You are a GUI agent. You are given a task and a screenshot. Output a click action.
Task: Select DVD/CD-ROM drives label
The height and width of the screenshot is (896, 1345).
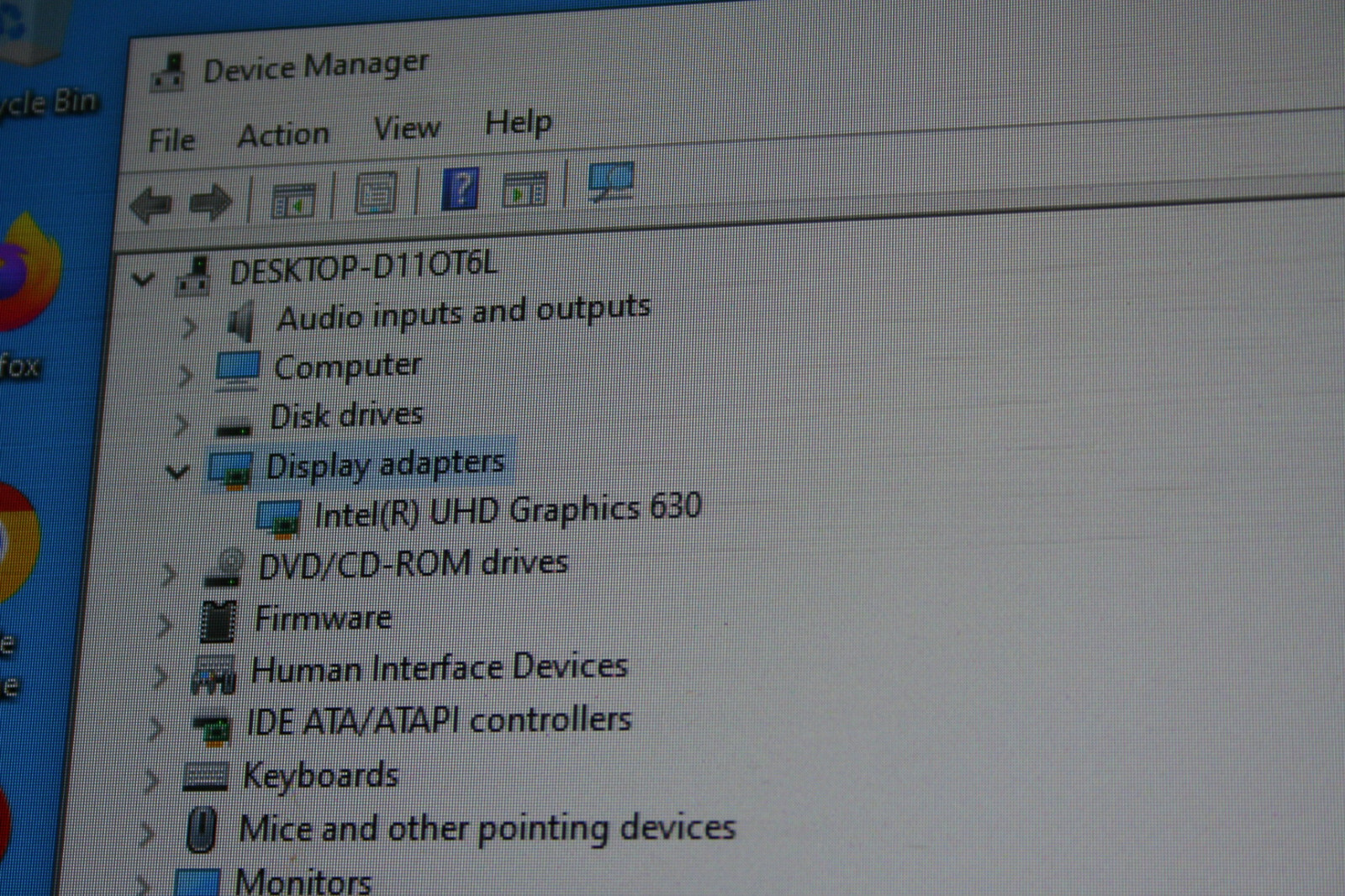413,564
